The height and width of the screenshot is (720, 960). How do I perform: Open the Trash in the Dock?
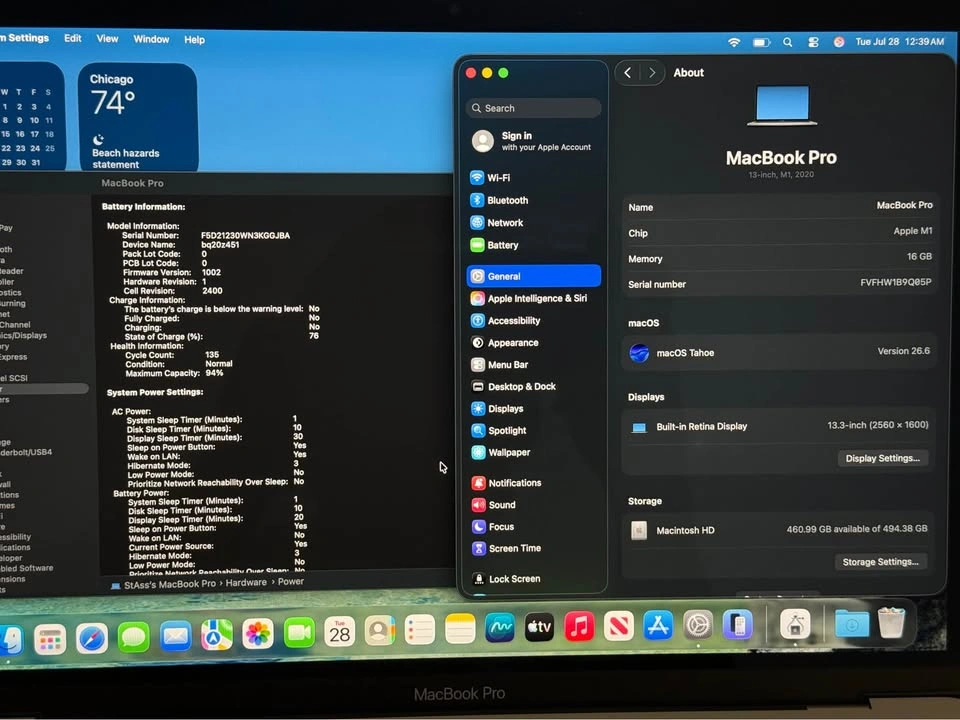(x=891, y=623)
